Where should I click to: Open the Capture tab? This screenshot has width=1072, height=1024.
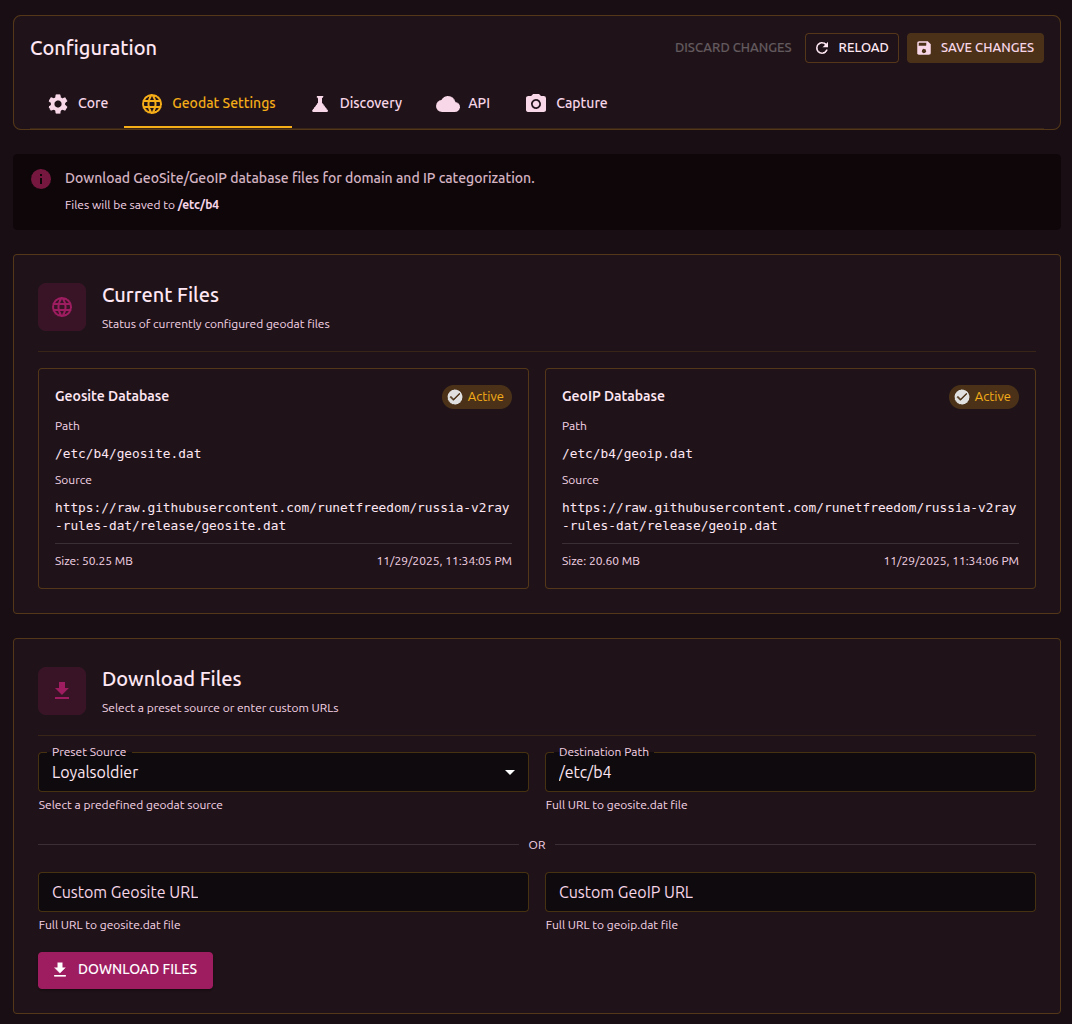[566, 103]
